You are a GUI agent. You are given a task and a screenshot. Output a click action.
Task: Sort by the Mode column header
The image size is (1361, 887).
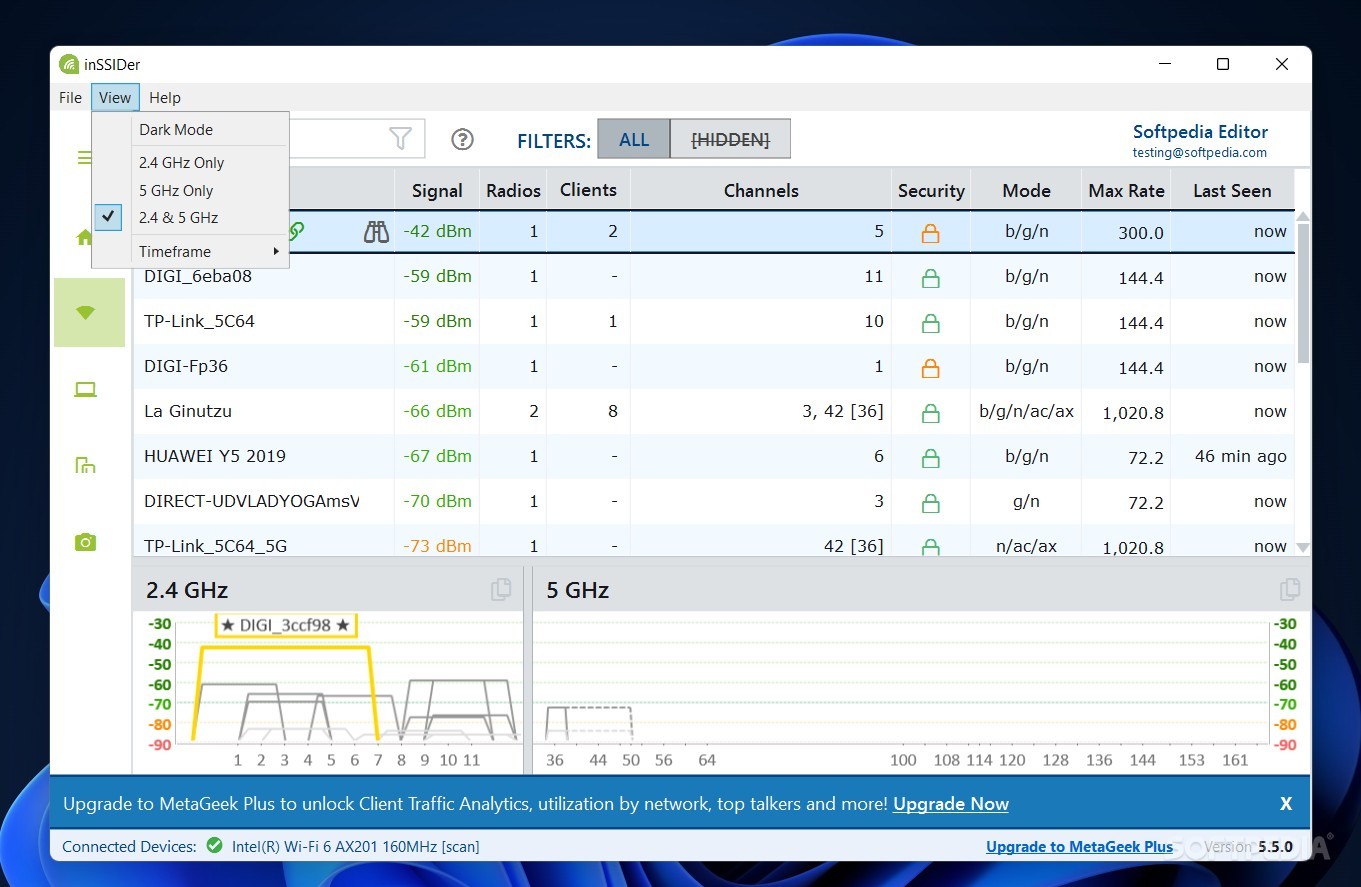click(1026, 190)
